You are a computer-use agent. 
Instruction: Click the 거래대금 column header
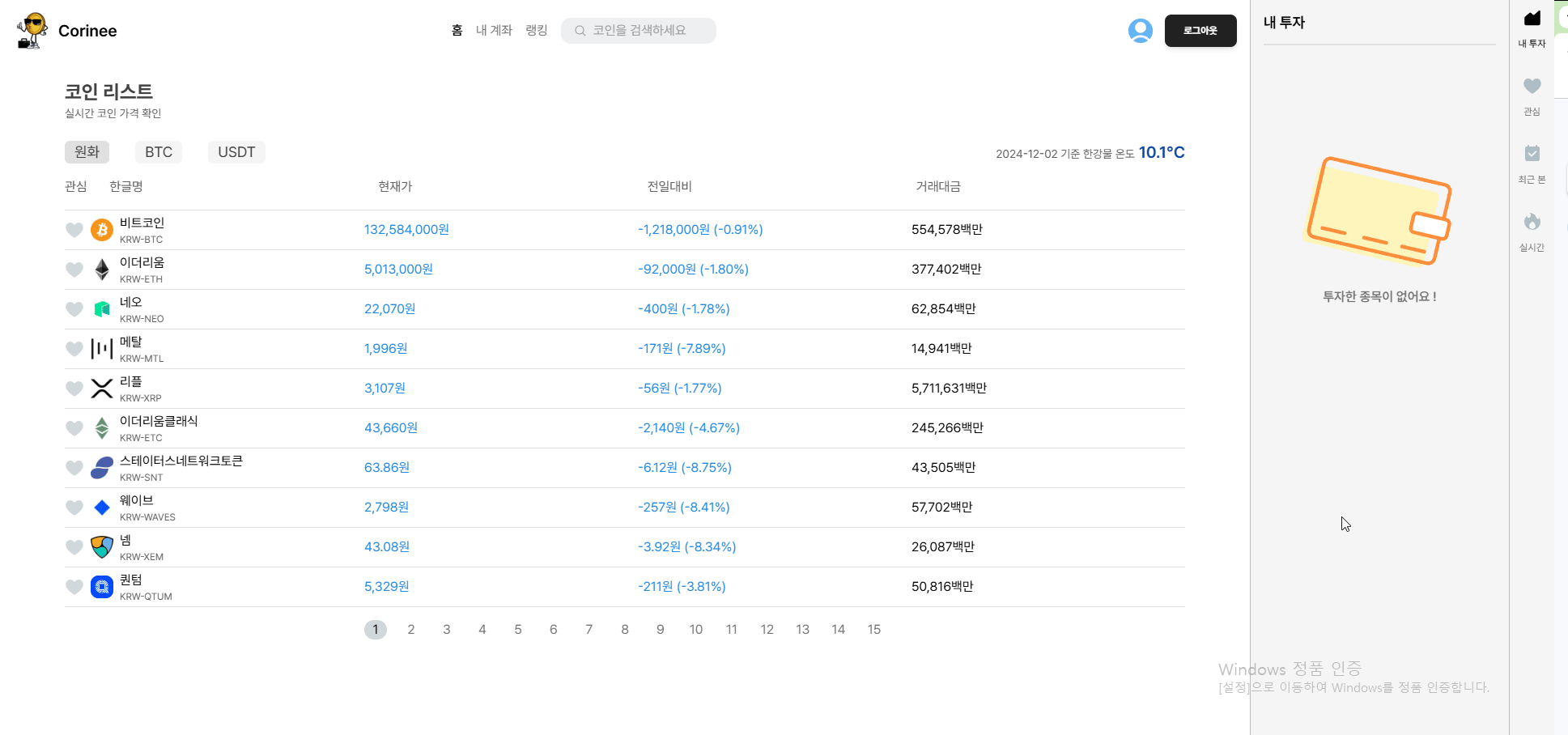938,186
